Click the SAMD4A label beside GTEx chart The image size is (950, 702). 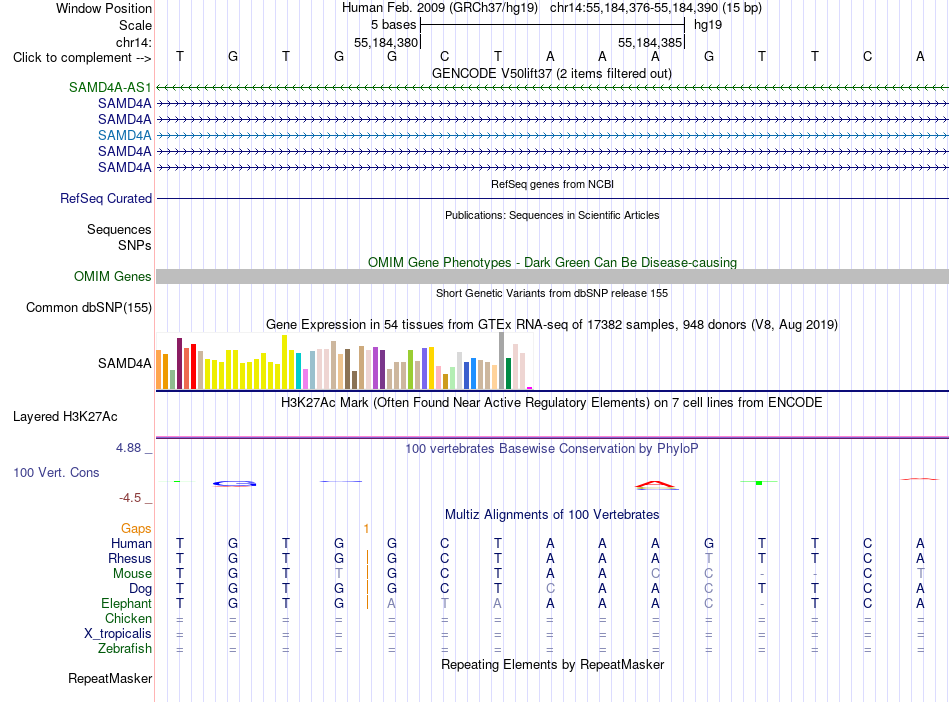click(125, 363)
